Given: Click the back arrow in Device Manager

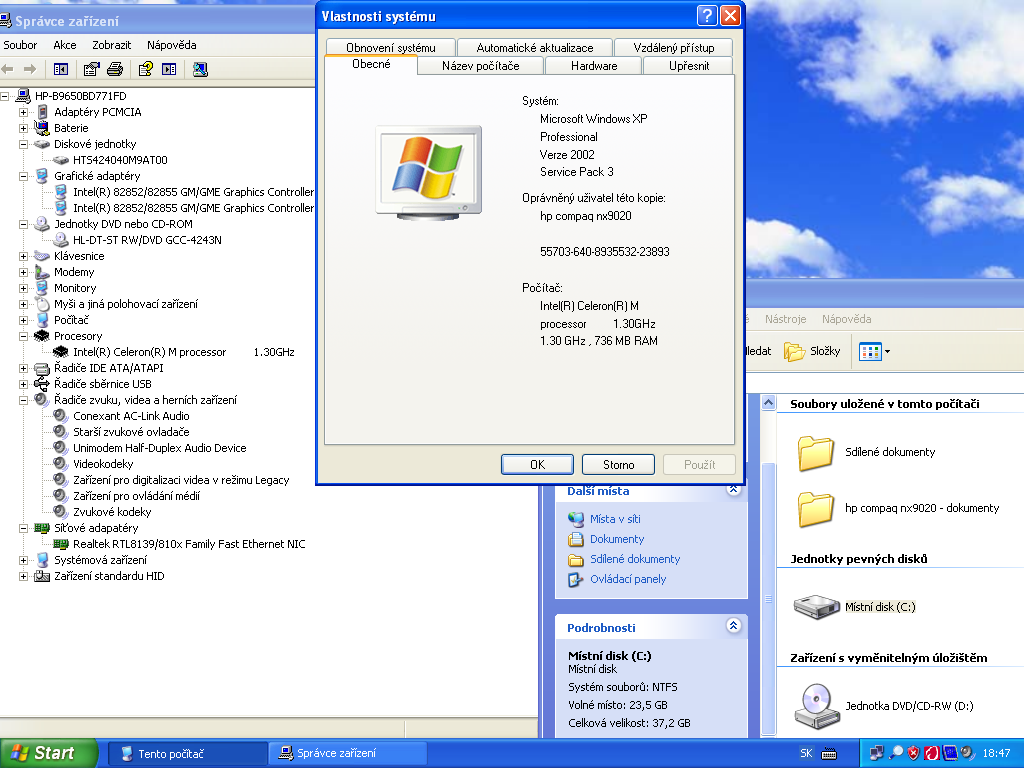Looking at the screenshot, I should pyautogui.click(x=8, y=69).
